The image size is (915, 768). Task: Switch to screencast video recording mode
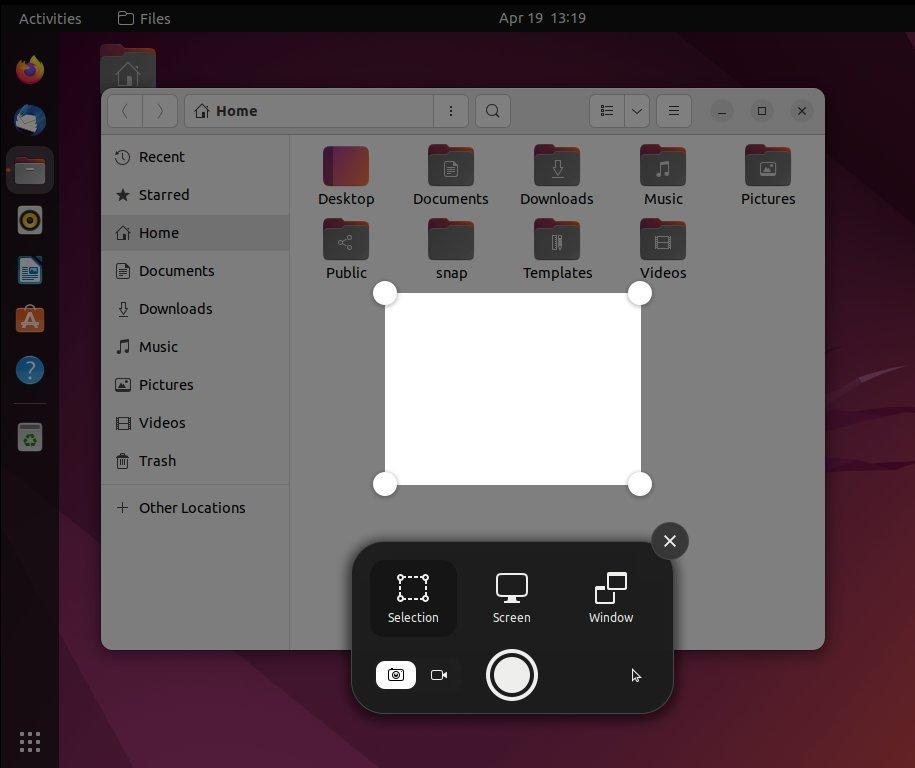[x=439, y=675]
